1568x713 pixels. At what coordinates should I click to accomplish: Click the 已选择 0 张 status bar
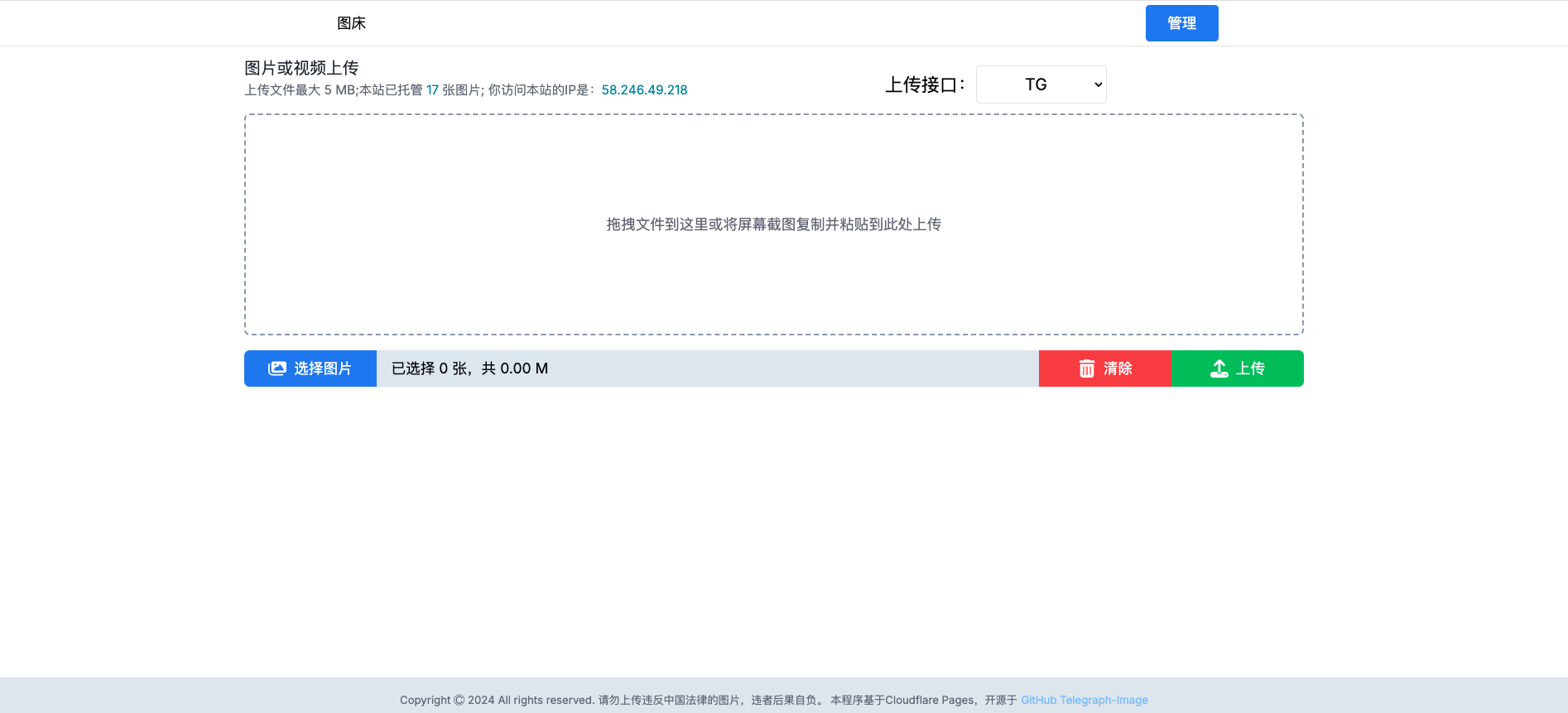click(469, 369)
